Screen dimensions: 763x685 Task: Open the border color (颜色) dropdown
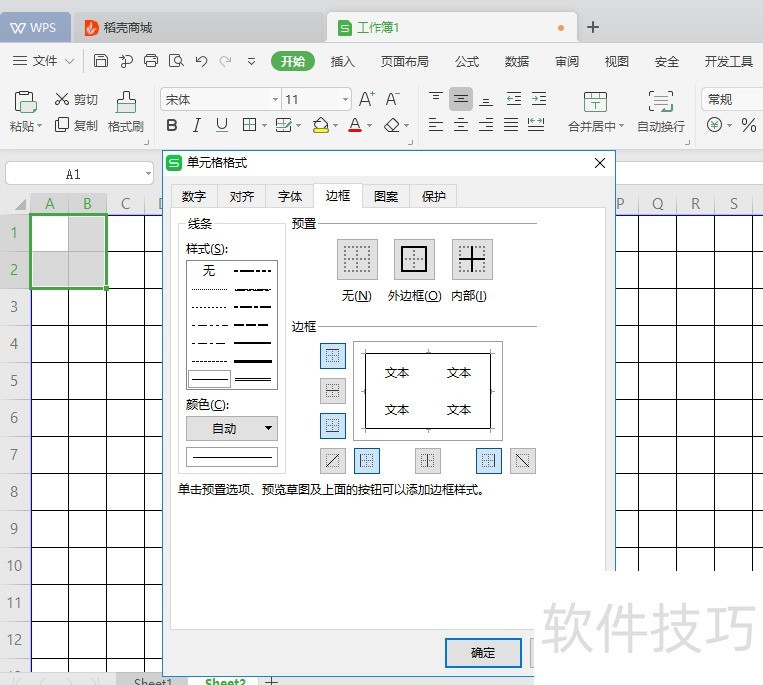tap(232, 429)
